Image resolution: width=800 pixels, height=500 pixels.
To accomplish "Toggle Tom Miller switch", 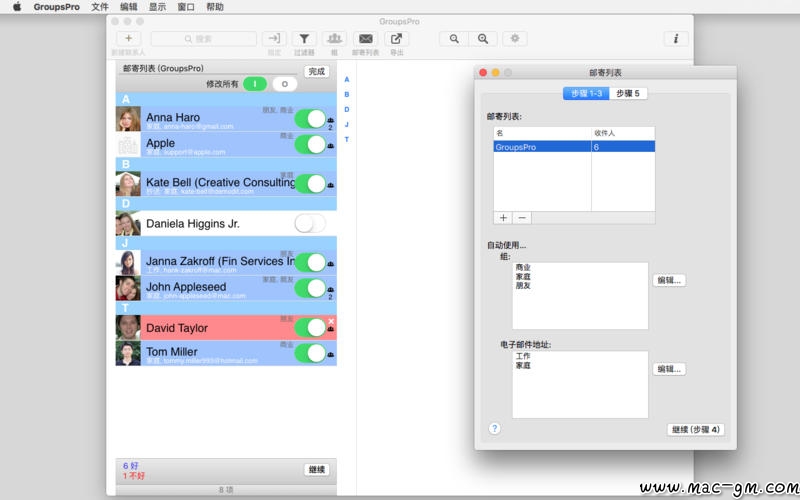I will 310,353.
